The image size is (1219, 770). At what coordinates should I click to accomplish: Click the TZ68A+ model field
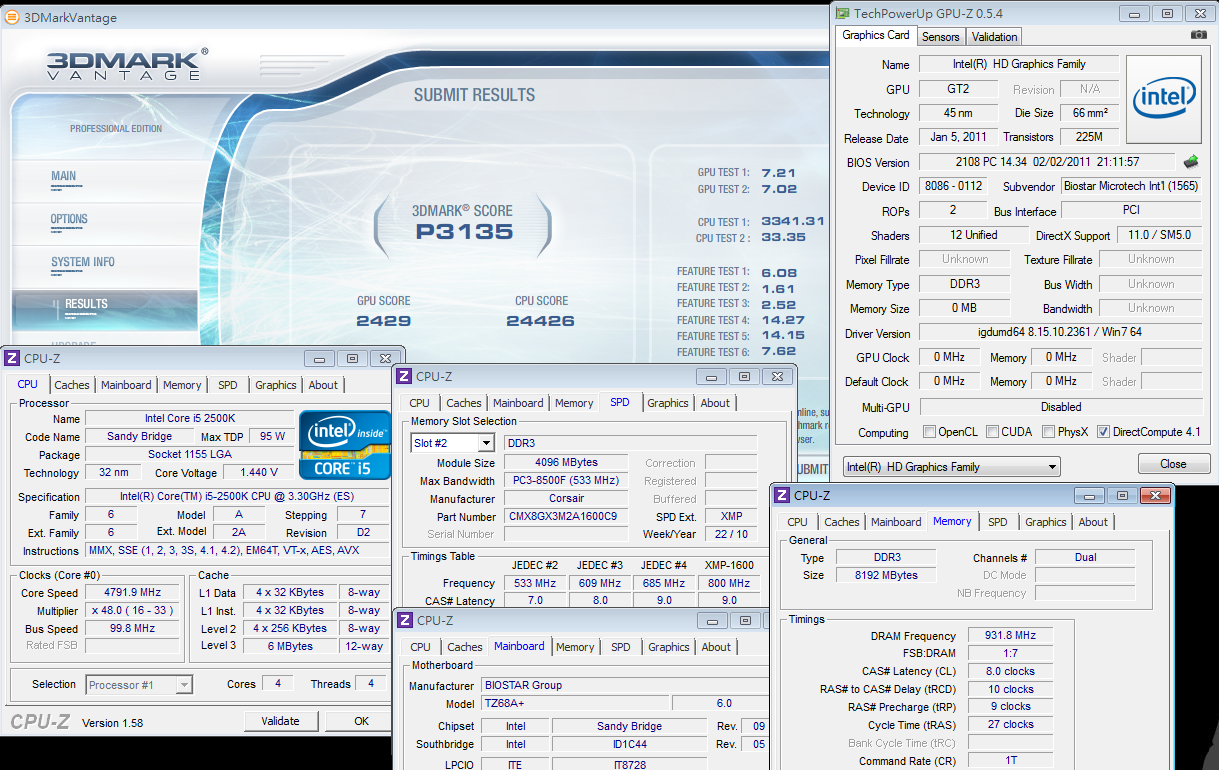tap(574, 703)
